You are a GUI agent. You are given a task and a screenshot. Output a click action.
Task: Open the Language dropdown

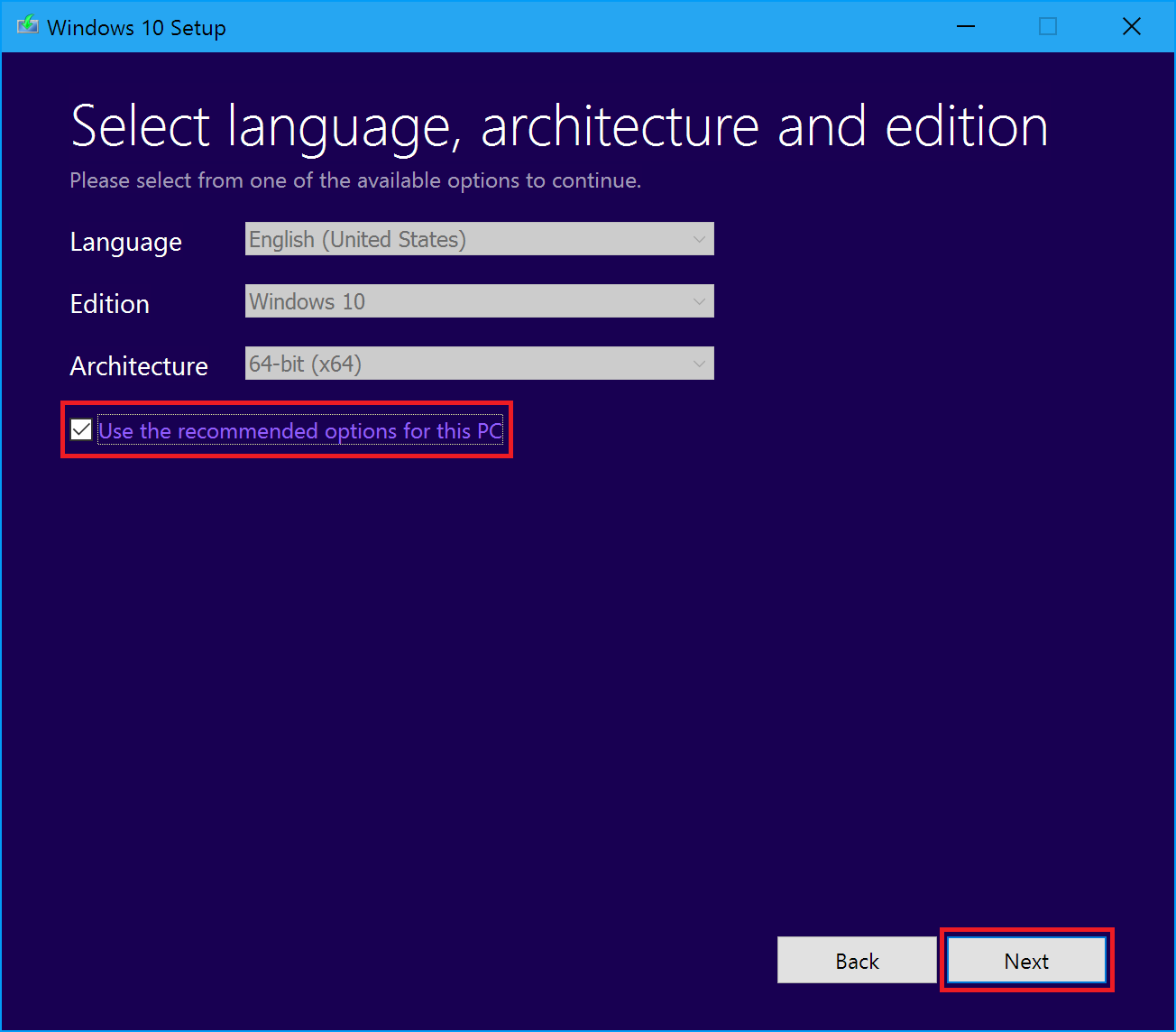(x=480, y=239)
